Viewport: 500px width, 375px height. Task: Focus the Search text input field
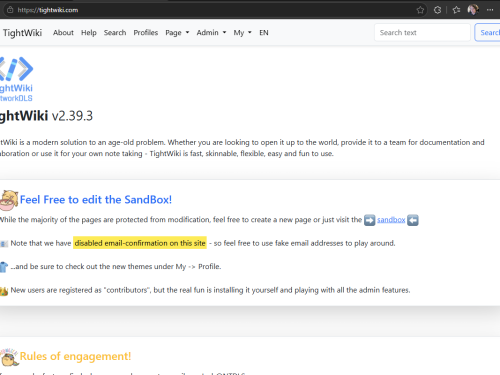422,33
